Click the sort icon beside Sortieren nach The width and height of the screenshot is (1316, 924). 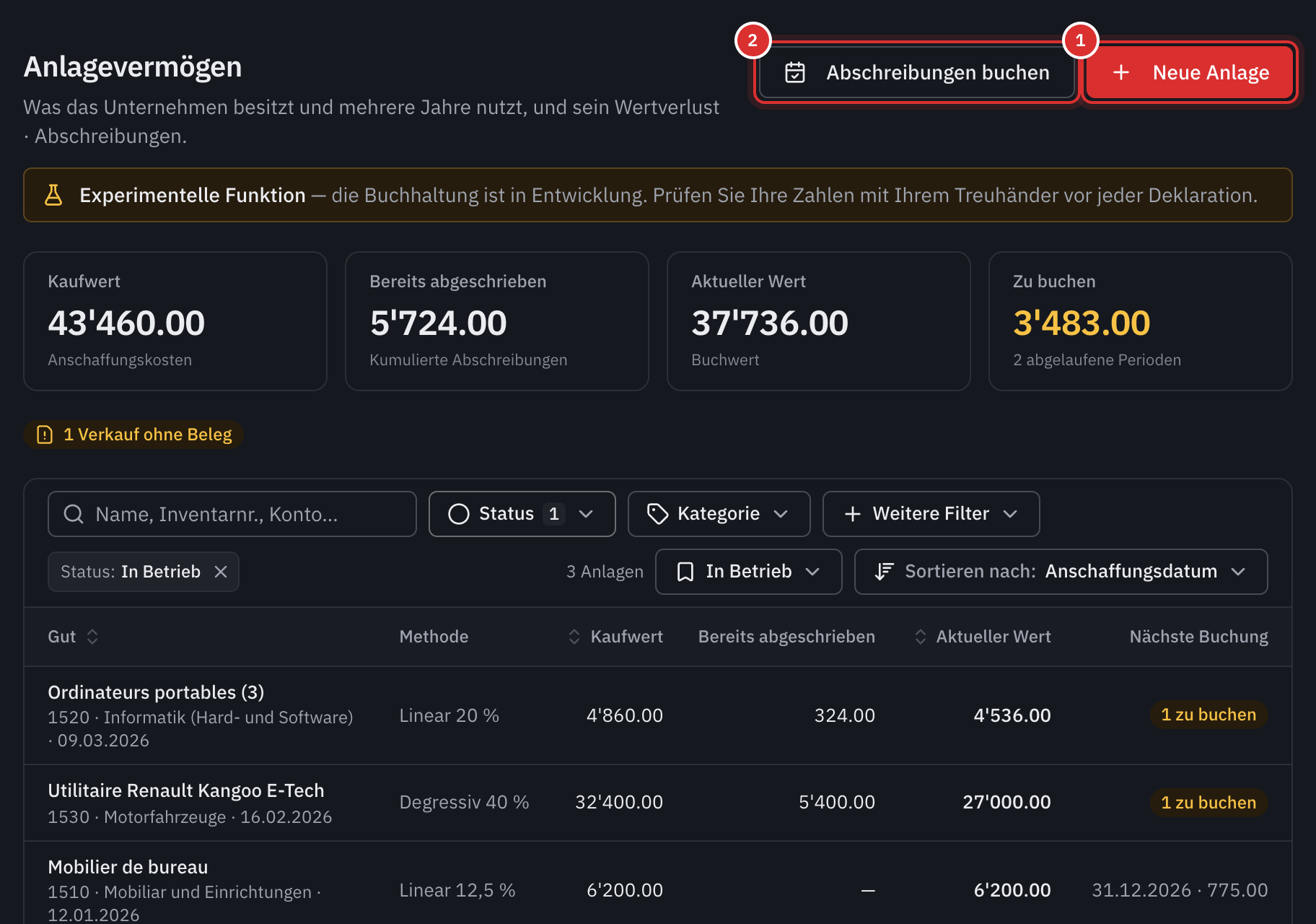[884, 572]
